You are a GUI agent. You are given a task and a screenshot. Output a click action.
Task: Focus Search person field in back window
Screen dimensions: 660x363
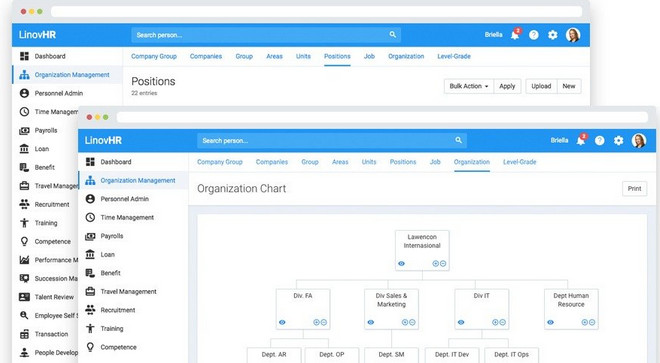pyautogui.click(x=266, y=35)
